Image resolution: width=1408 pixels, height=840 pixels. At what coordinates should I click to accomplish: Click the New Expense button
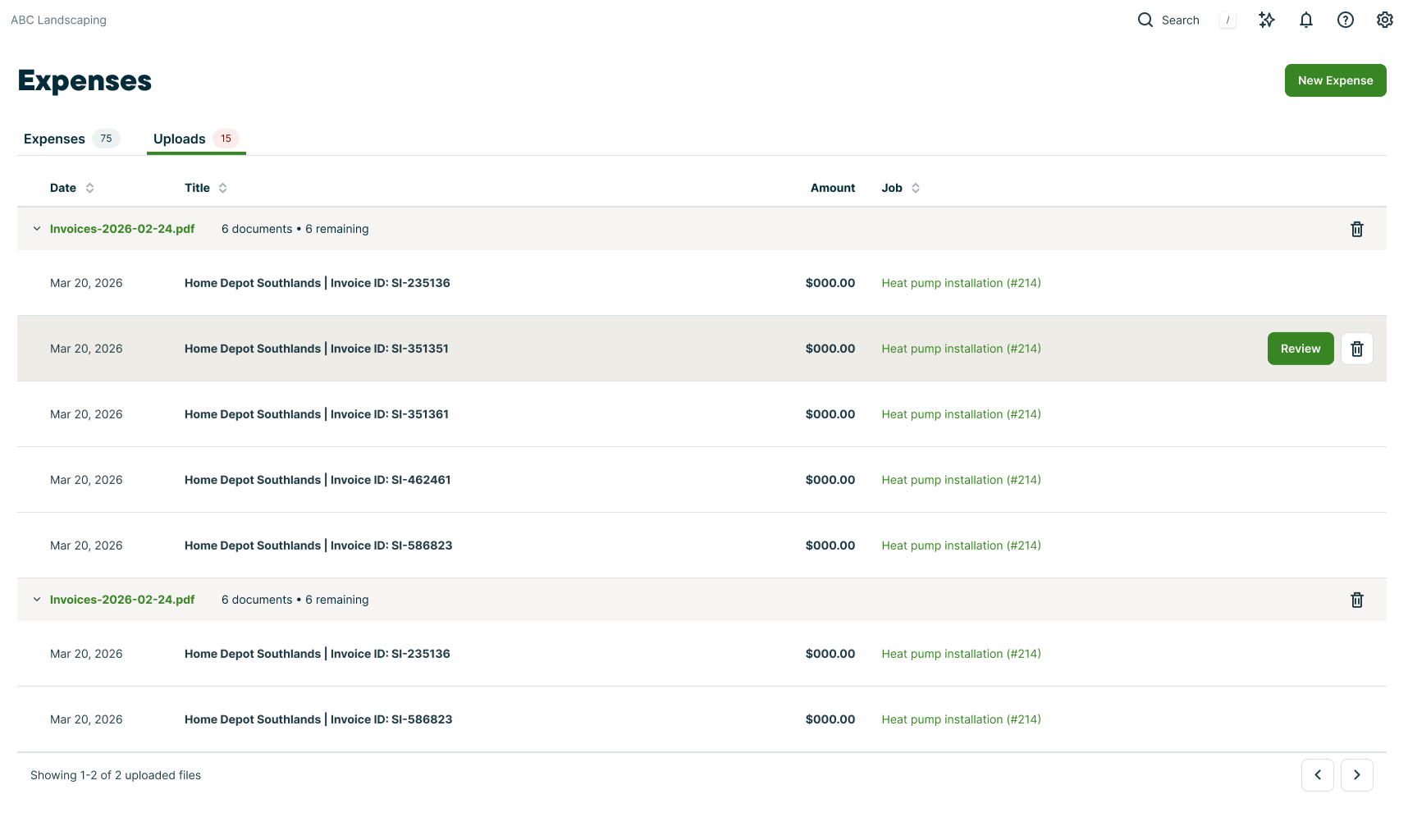tap(1336, 80)
